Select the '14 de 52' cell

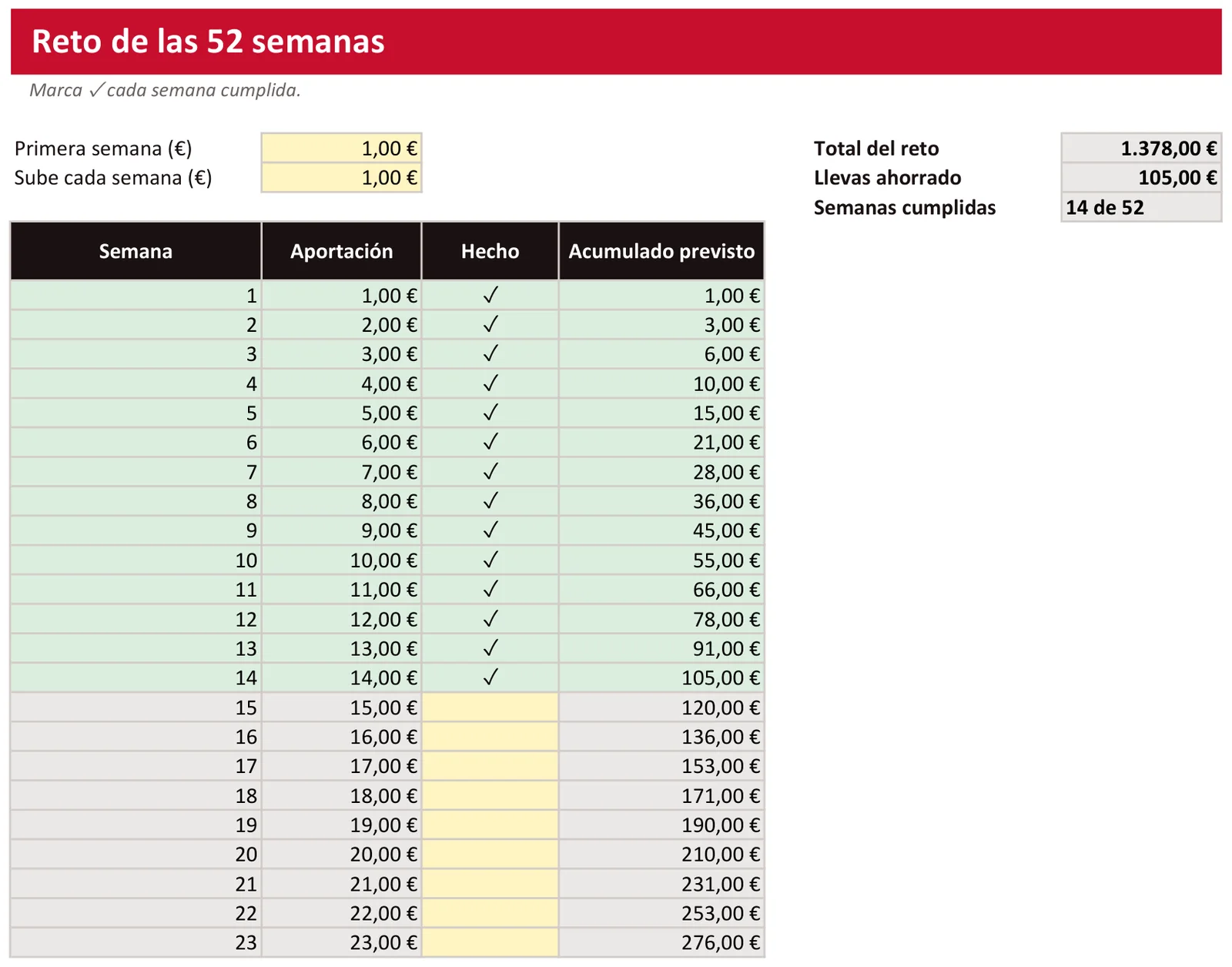click(x=1141, y=207)
